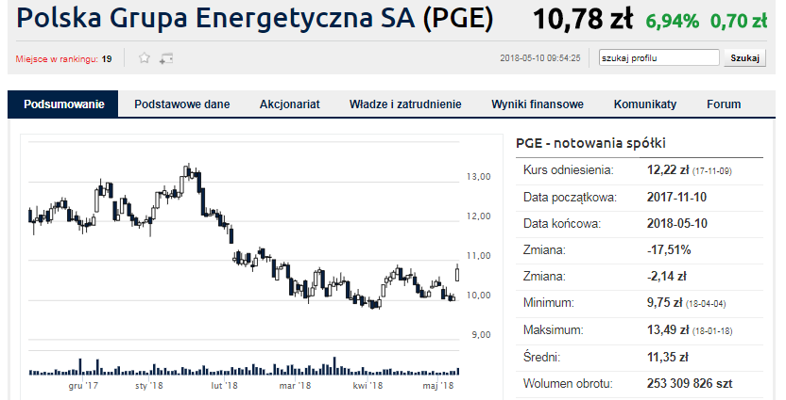Viewport: 786px width, 400px height.
Task: Click the last candlestick for May 2018
Action: pyautogui.click(x=457, y=273)
